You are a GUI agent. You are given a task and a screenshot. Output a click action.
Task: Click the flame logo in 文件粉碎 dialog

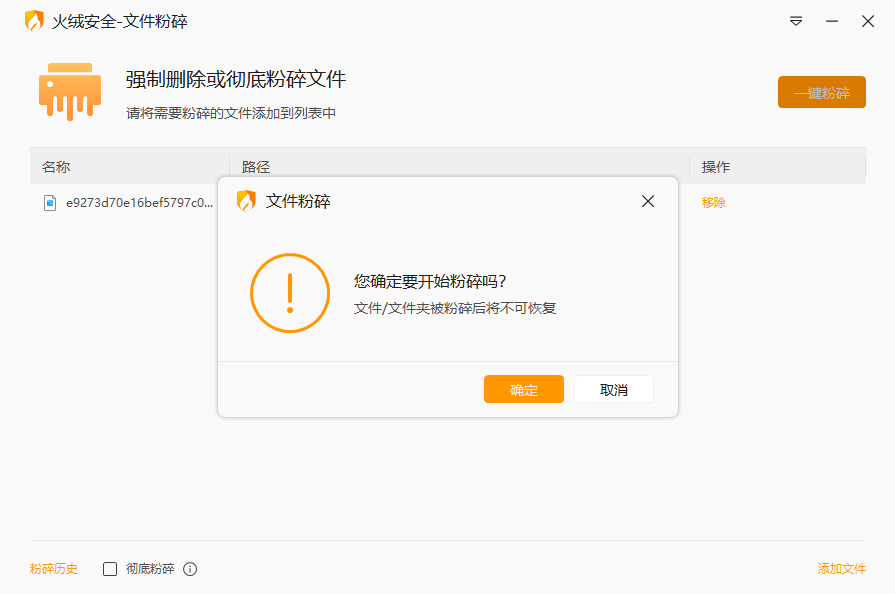point(246,201)
